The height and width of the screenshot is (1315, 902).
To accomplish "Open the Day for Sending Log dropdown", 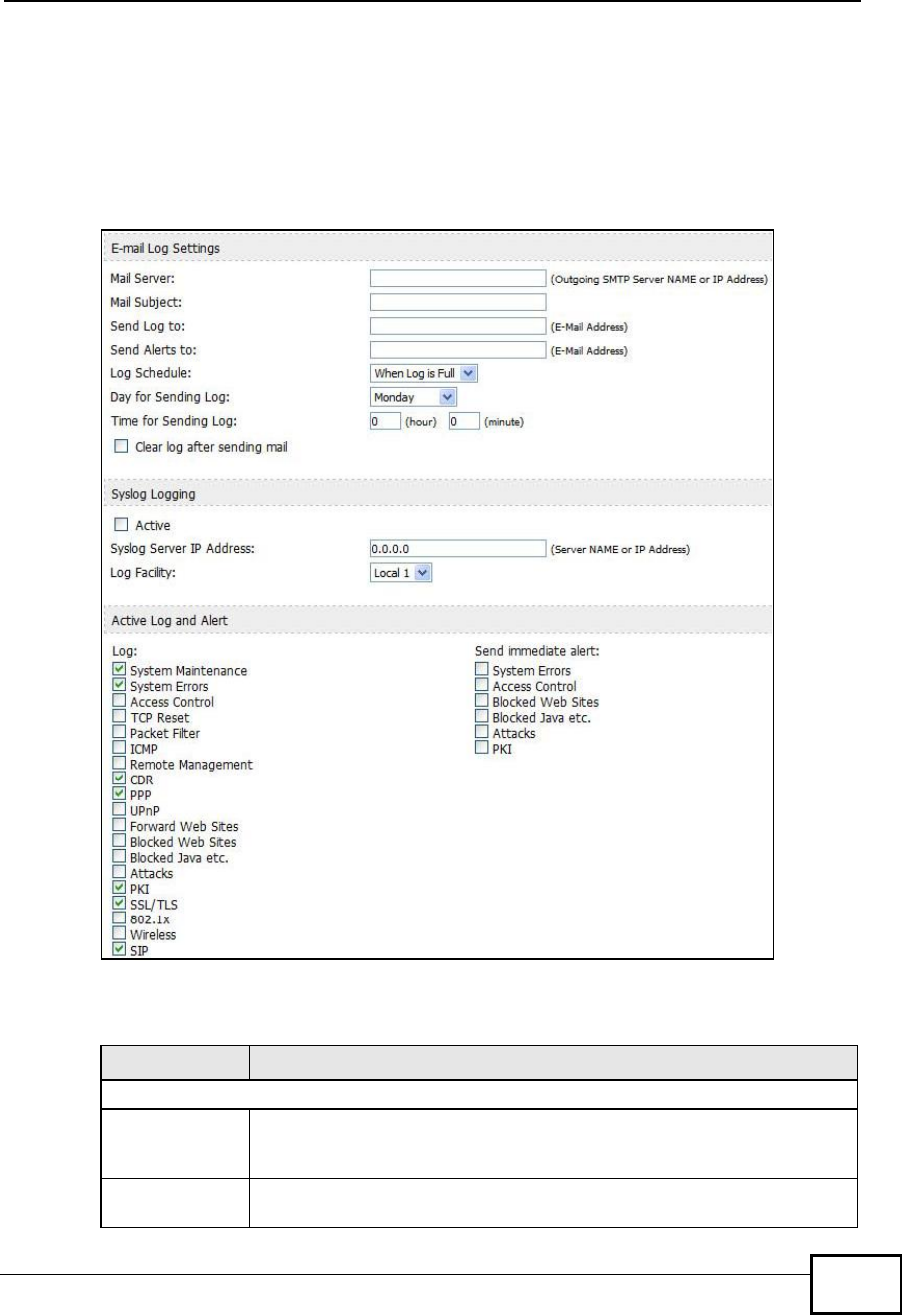I will pos(412,398).
